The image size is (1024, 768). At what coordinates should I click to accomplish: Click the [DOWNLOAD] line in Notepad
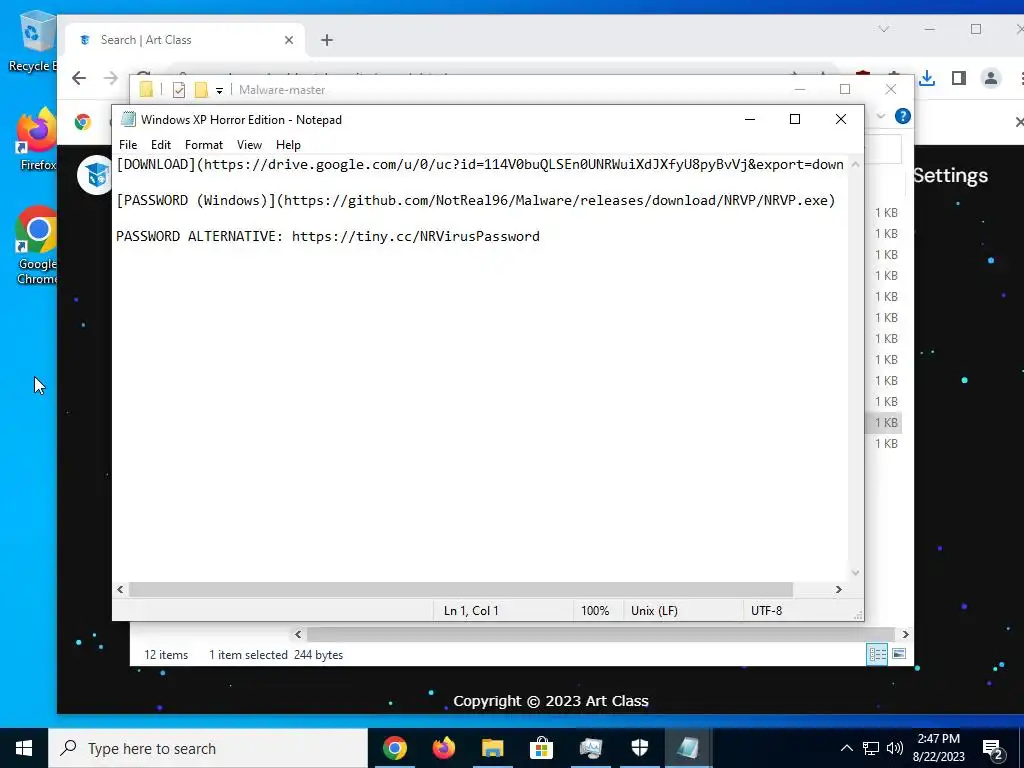pyautogui.click(x=480, y=165)
